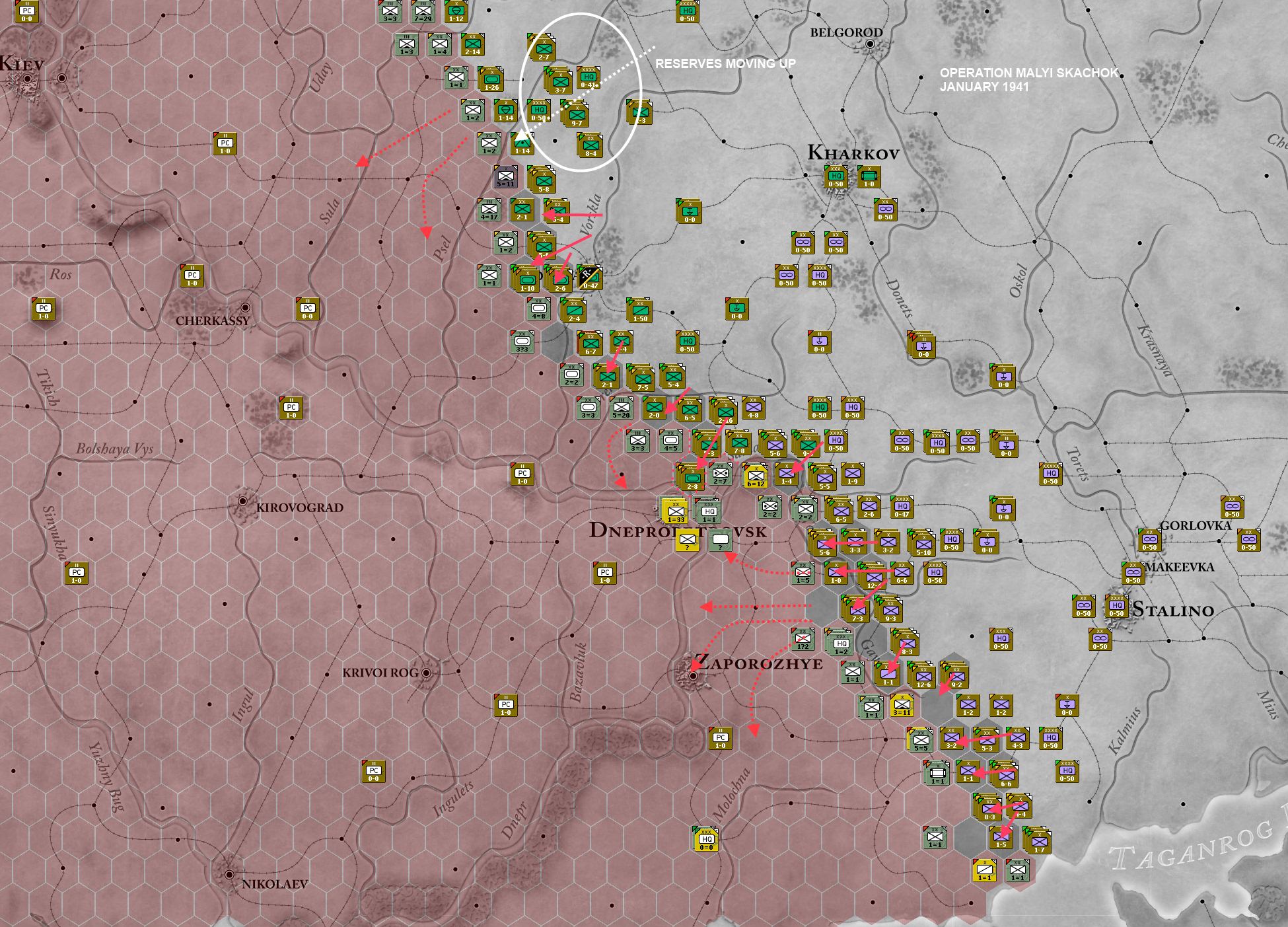The height and width of the screenshot is (927, 1288).
Task: Click the Stalino city name
Action: click(1173, 610)
